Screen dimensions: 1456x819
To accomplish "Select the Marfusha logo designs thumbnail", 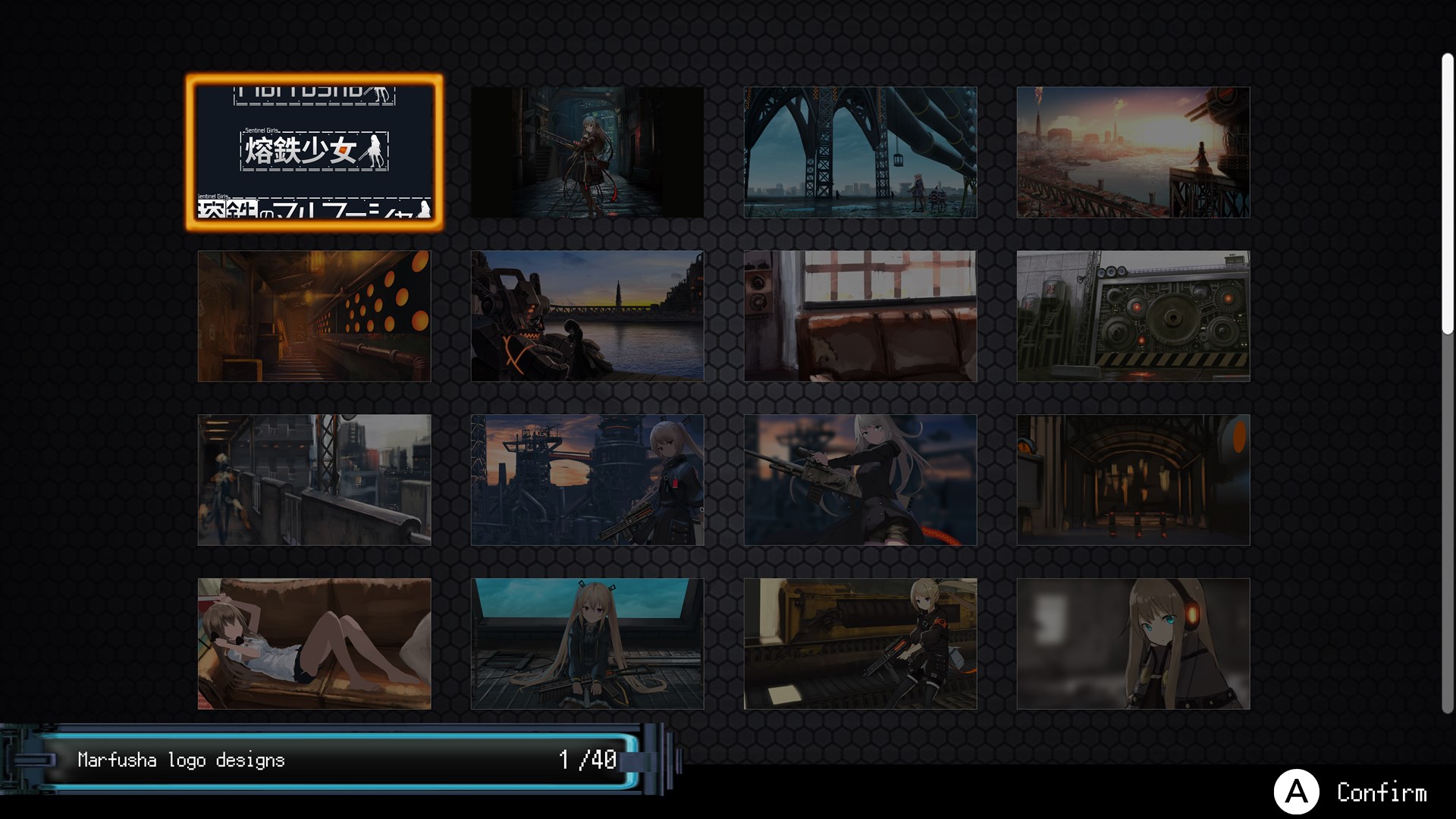I will coord(314,152).
